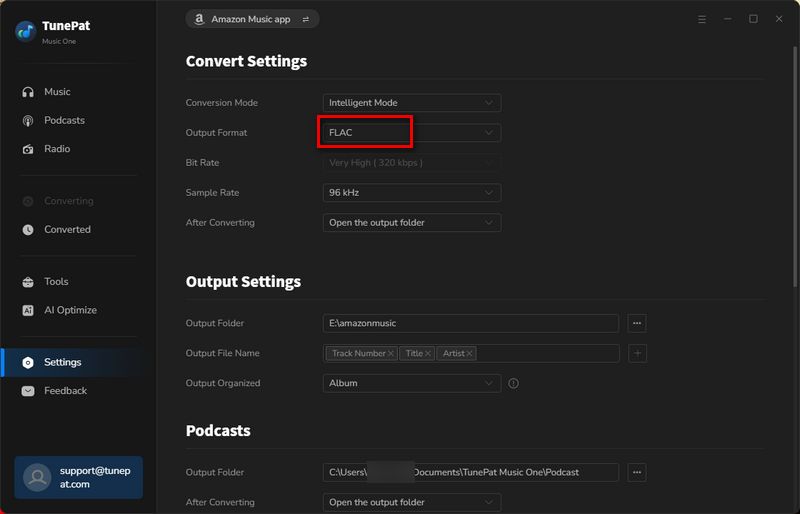Open the Converted history clock icon
The height and width of the screenshot is (514, 800).
coord(28,230)
